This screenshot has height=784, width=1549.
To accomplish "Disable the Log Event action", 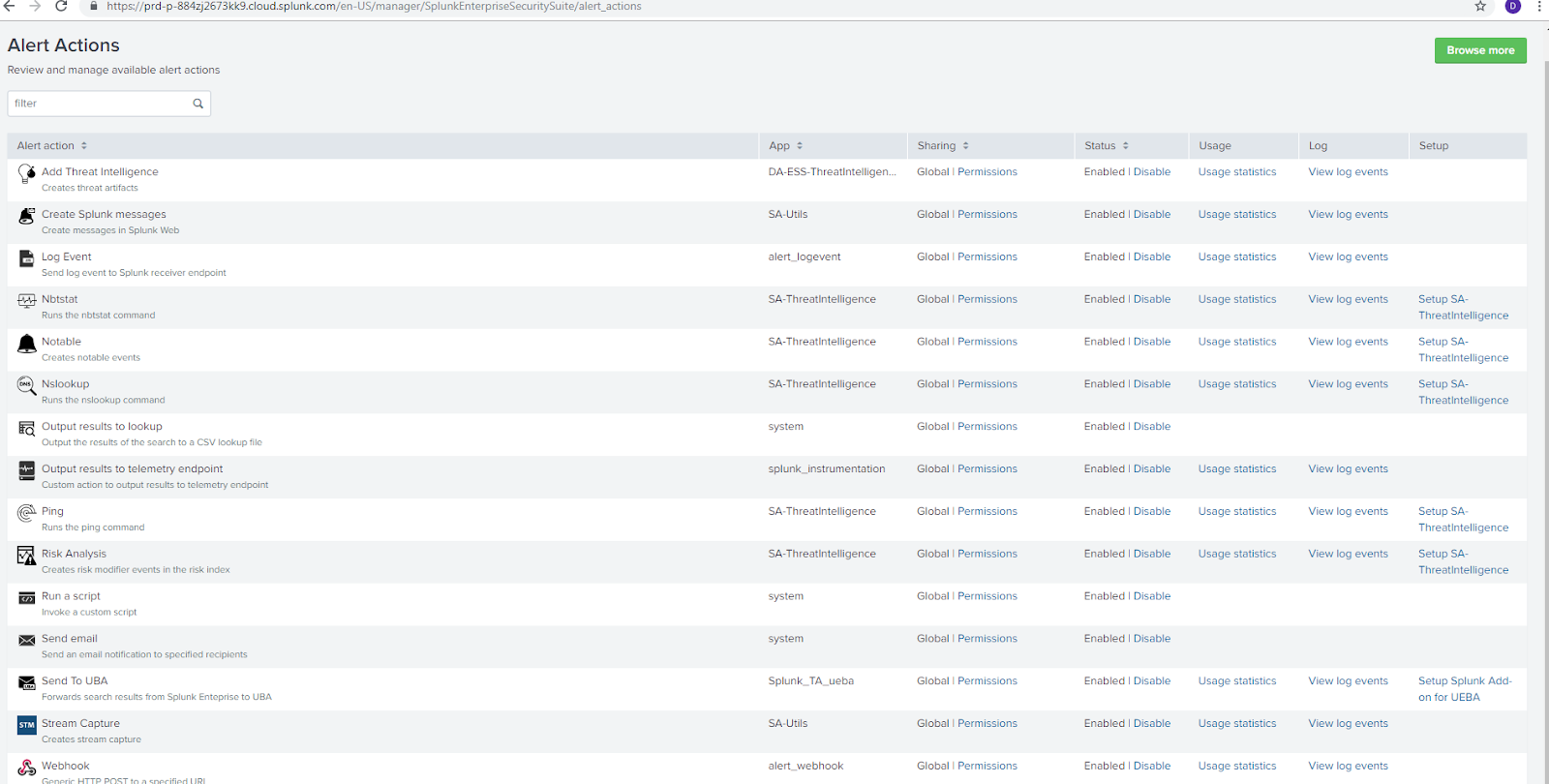I will [x=1152, y=257].
